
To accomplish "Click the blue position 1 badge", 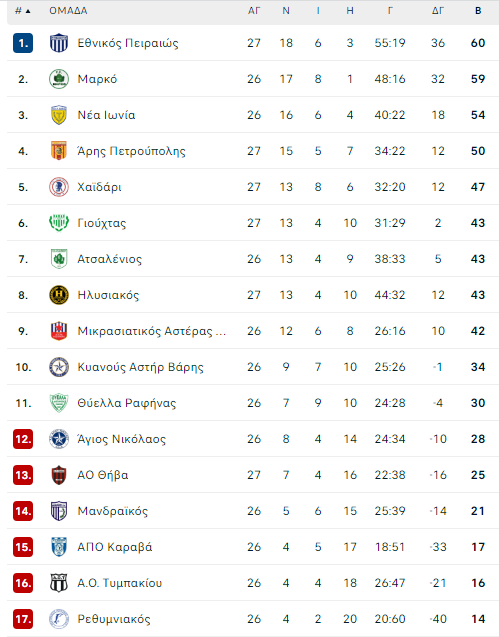I will point(23,43).
